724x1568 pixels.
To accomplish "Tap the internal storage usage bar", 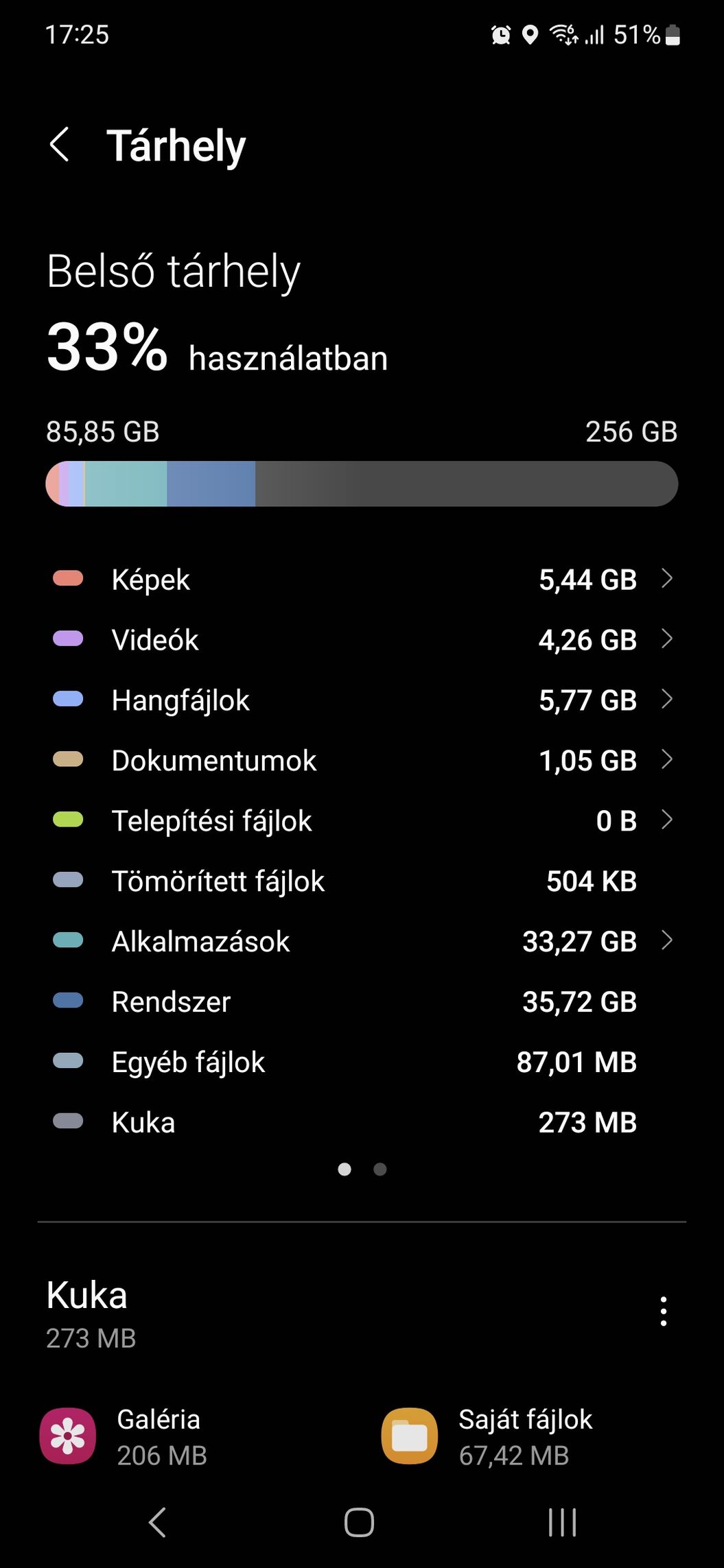I will (x=362, y=484).
